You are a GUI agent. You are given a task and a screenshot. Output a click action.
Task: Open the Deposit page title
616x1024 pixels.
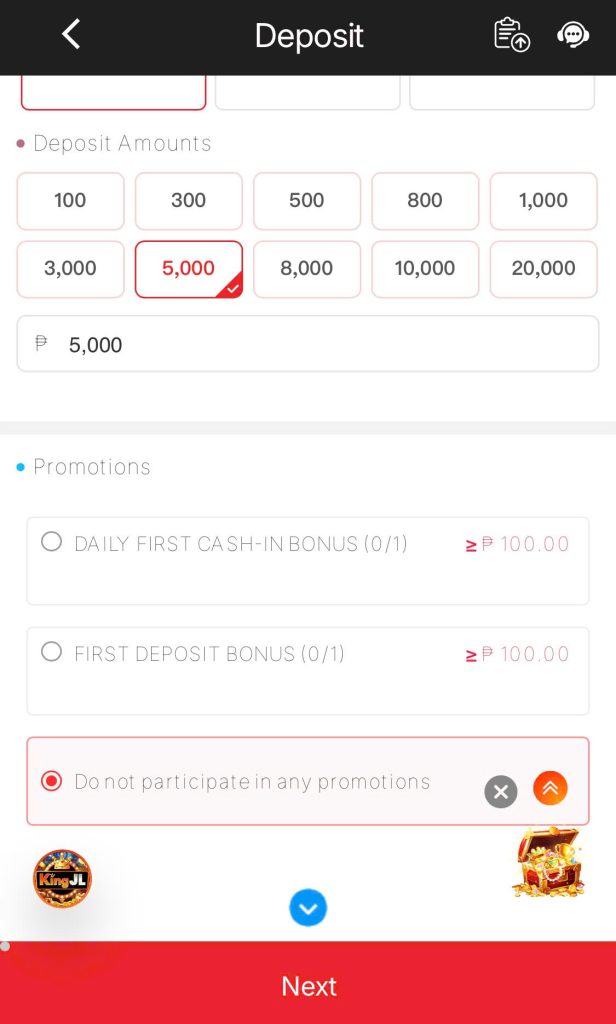pos(308,35)
